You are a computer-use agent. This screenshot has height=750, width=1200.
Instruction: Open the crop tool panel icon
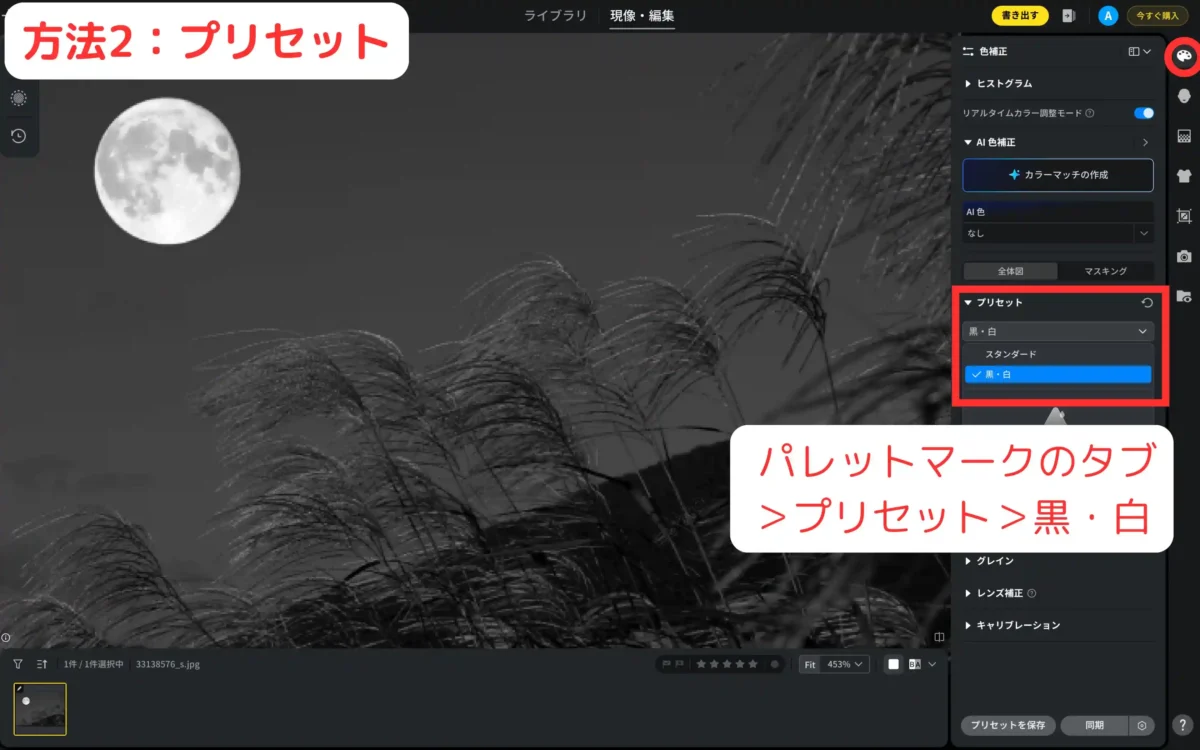1184,216
